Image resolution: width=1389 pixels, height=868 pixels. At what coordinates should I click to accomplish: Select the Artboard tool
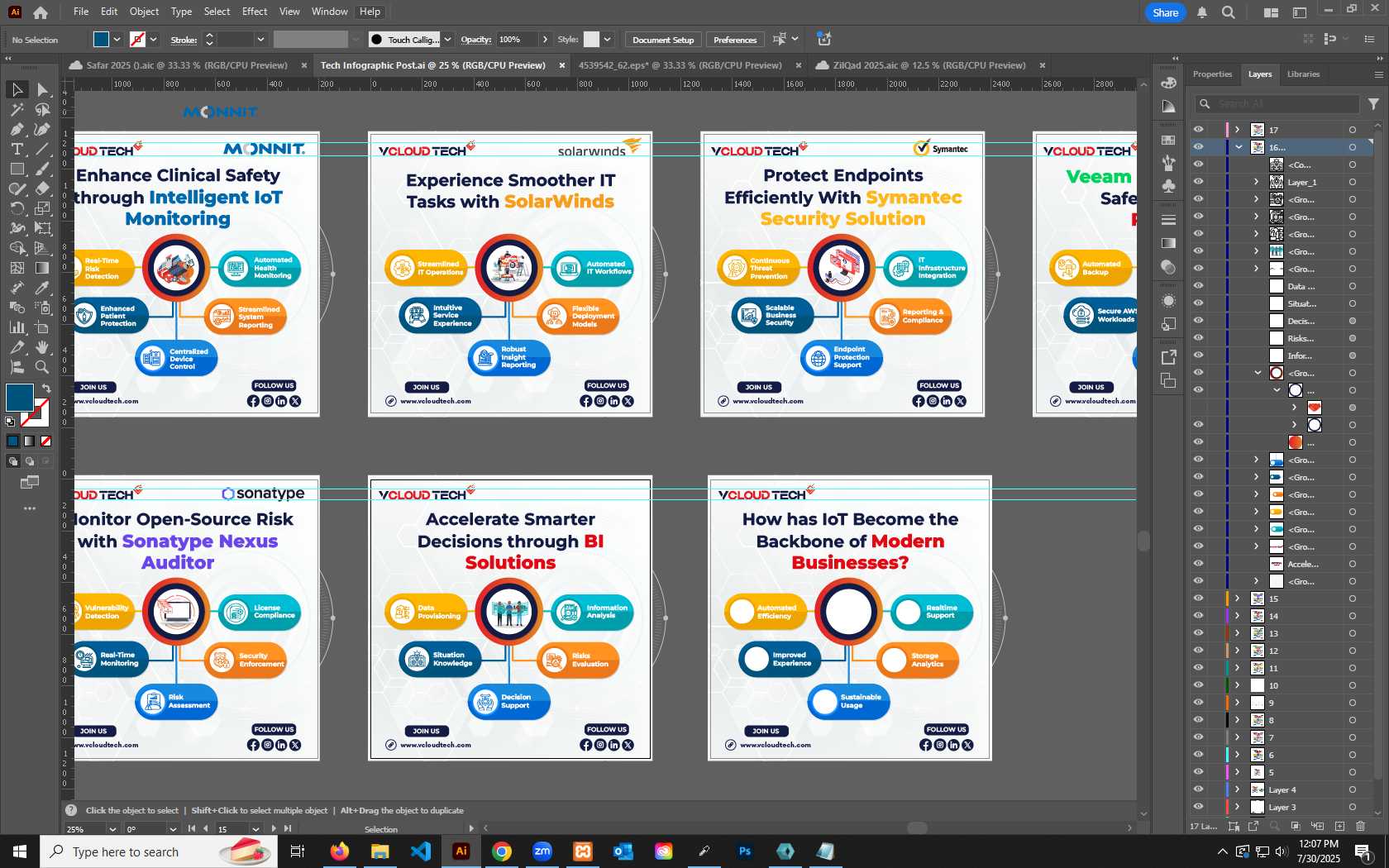[x=42, y=327]
